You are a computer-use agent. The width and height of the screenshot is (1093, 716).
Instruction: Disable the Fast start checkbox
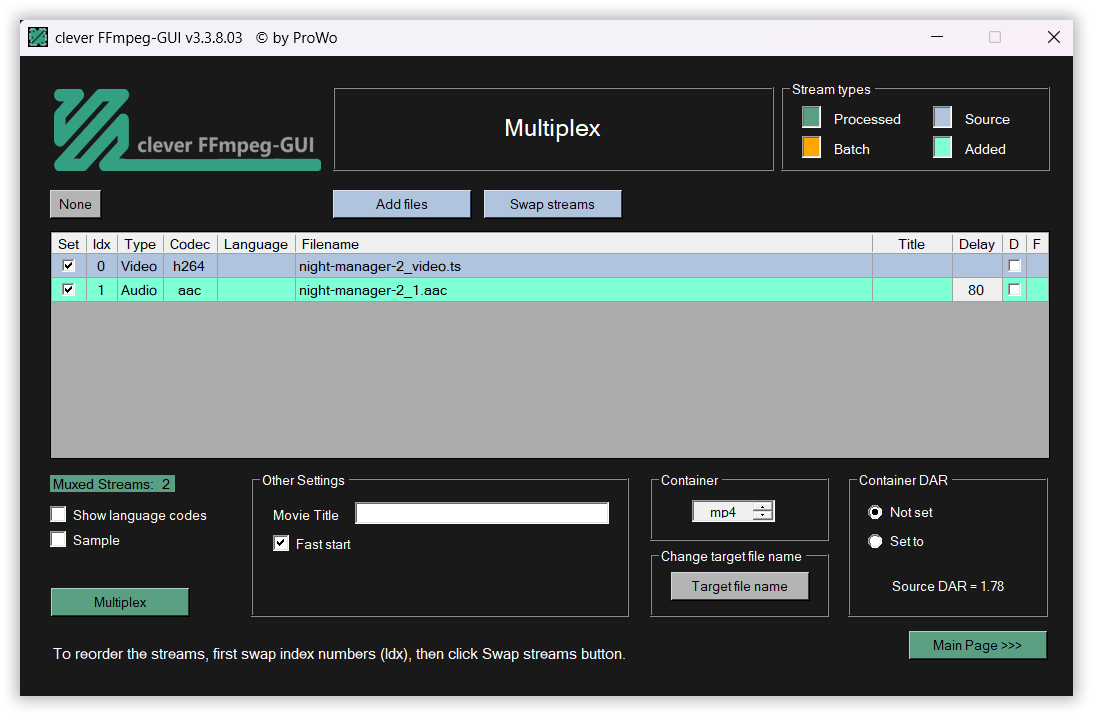(x=281, y=544)
